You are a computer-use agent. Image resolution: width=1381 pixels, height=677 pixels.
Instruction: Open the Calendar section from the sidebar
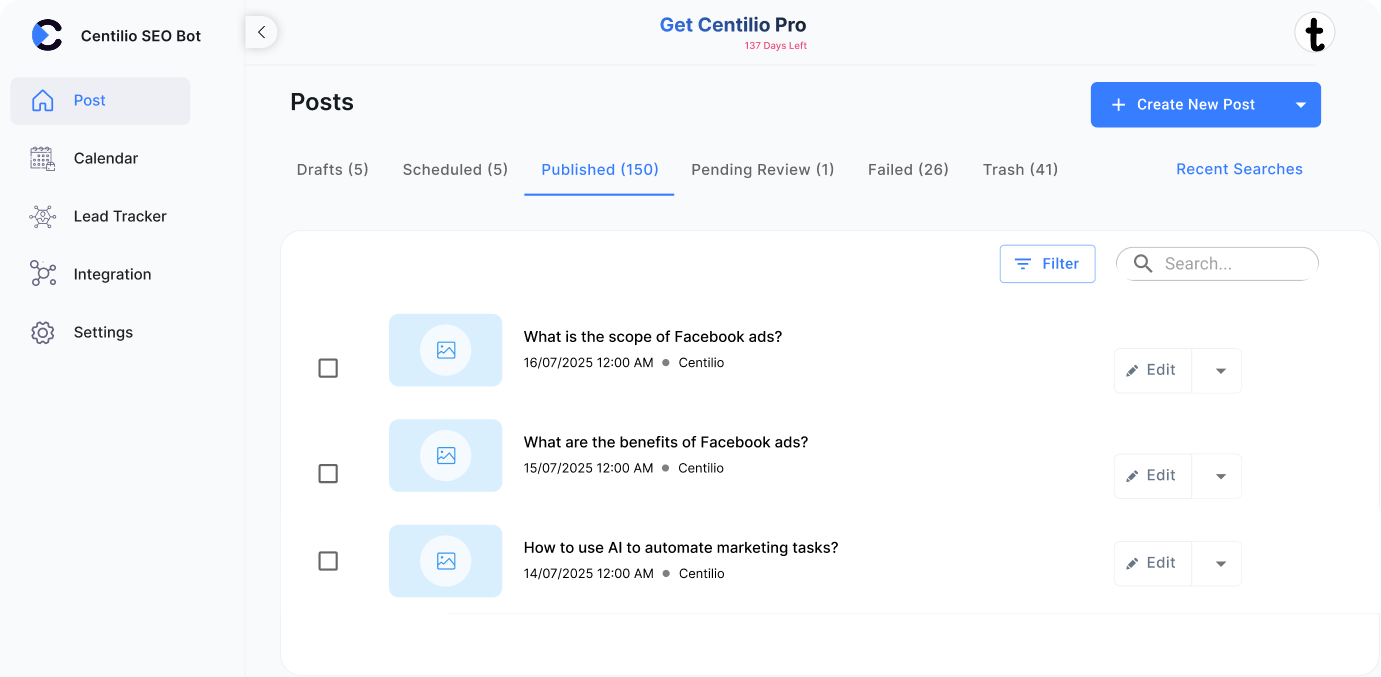(x=103, y=158)
